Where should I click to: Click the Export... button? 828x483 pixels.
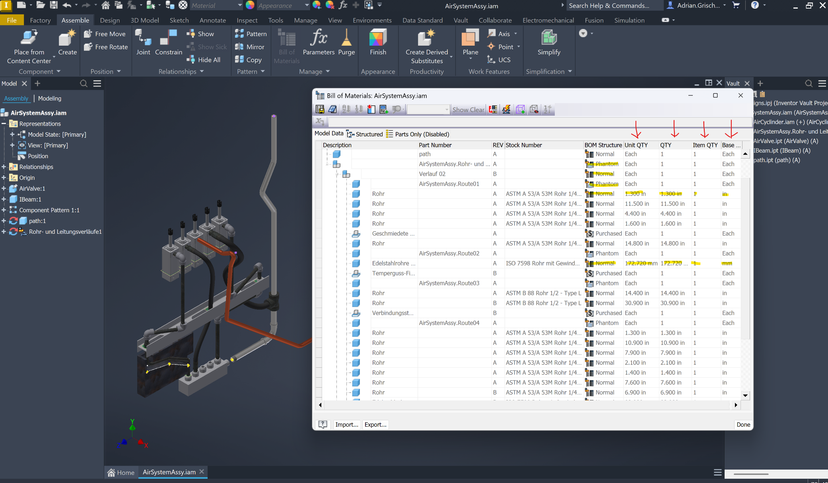pyautogui.click(x=375, y=424)
